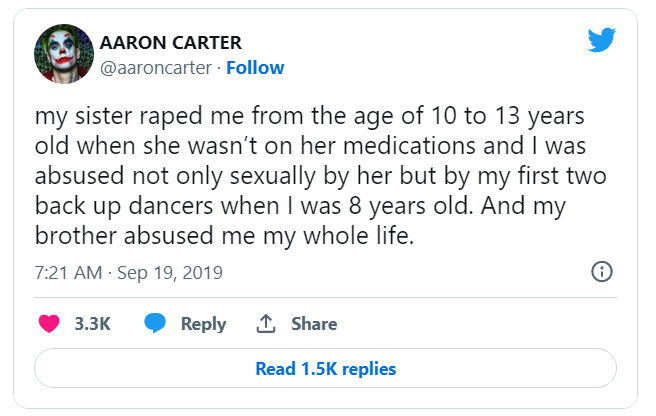Click the Twitter bird logo
Viewport: 656px width, 416px height.
pos(601,40)
